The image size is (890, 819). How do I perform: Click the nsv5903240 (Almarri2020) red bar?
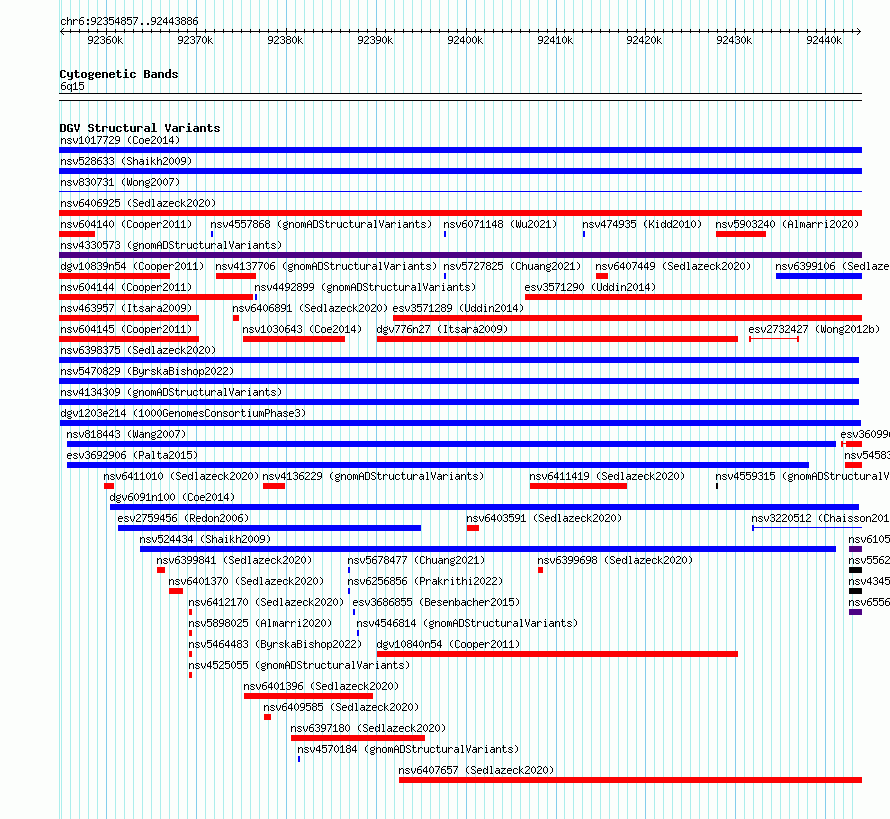point(741,234)
